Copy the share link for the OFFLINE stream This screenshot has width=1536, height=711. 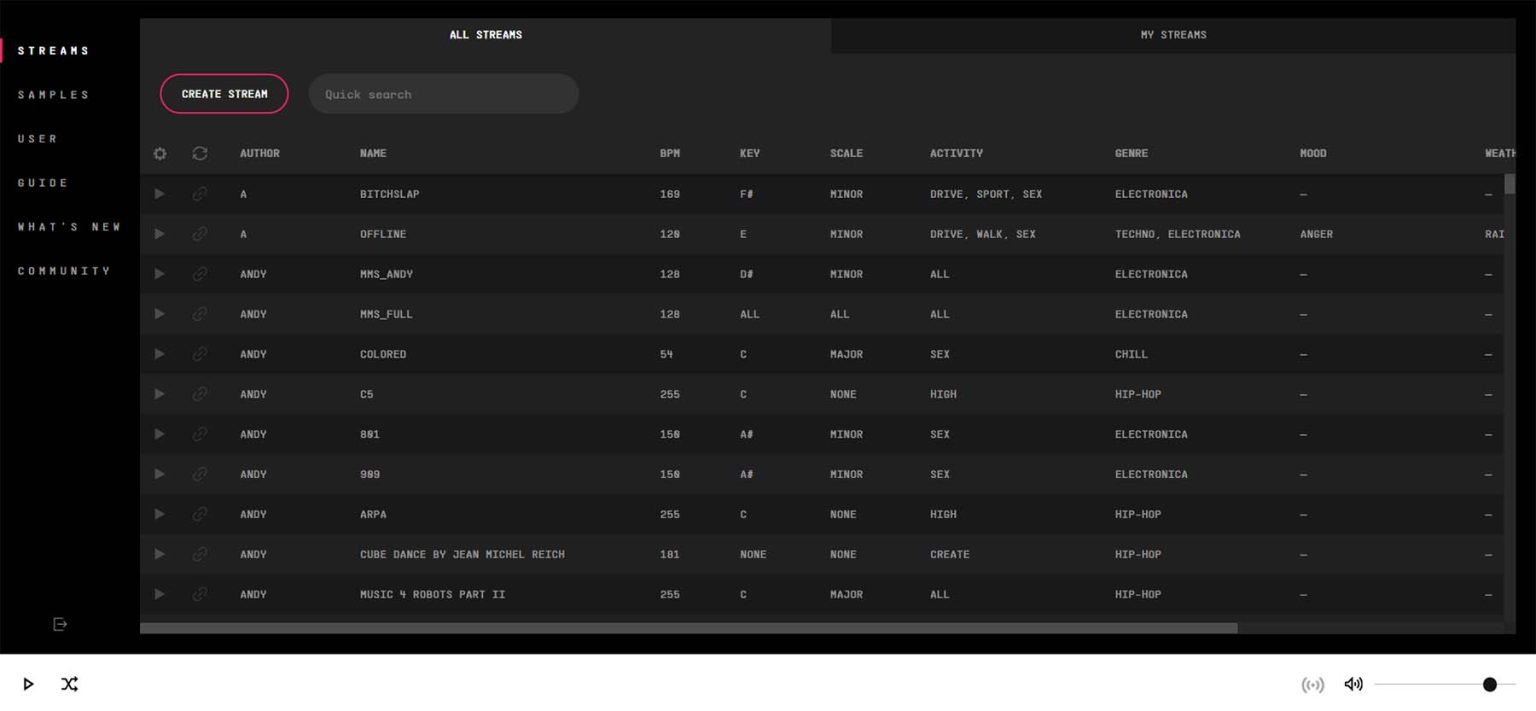(199, 233)
